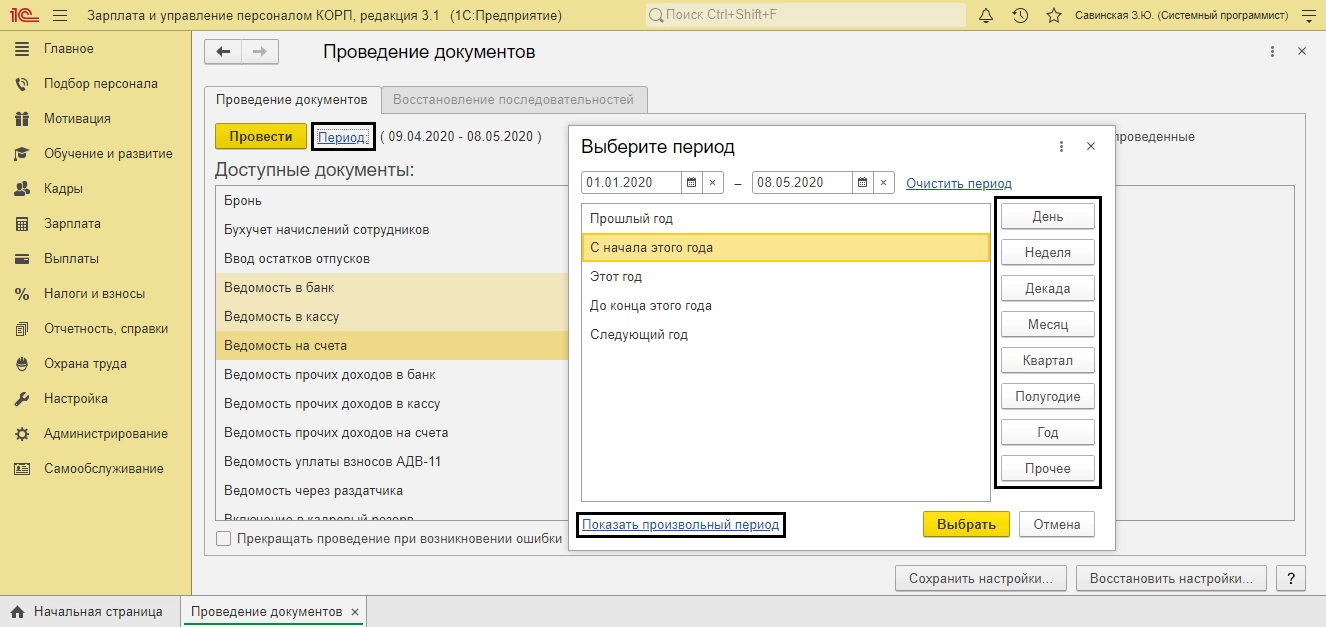Close the Выберите период dialog
1326x627 pixels.
1091,147
